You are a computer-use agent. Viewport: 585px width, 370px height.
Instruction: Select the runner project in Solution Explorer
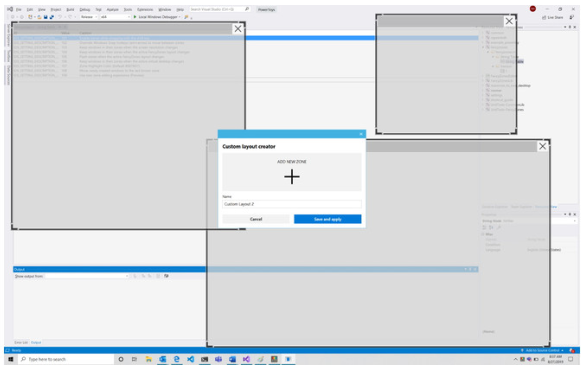pos(496,90)
